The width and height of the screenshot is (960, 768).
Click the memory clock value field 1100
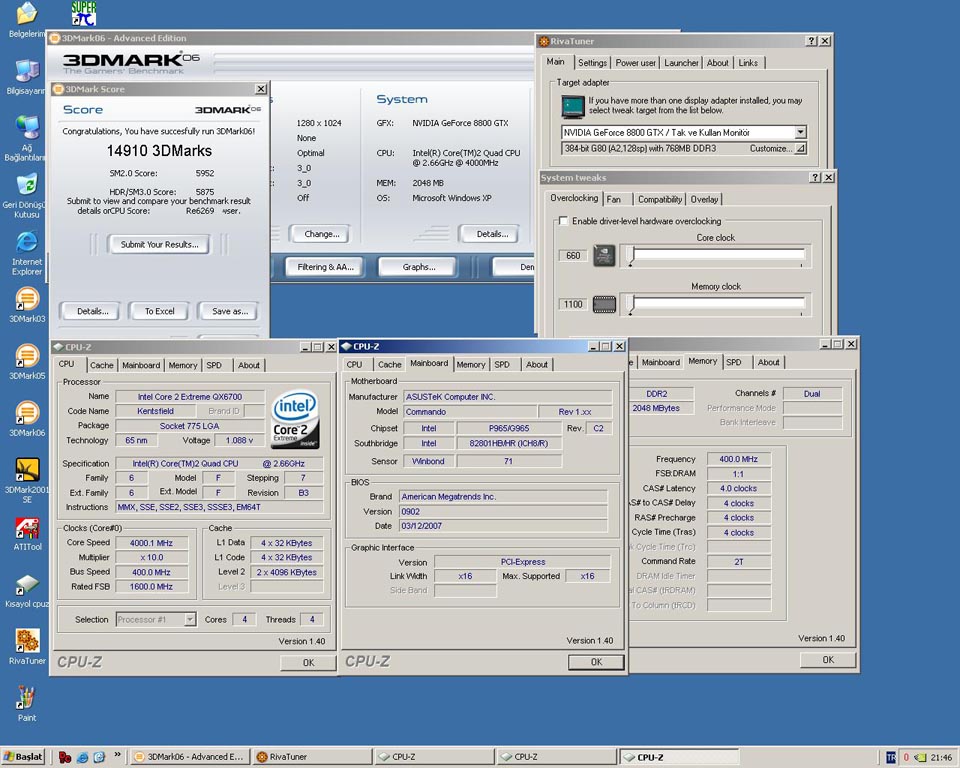[573, 304]
